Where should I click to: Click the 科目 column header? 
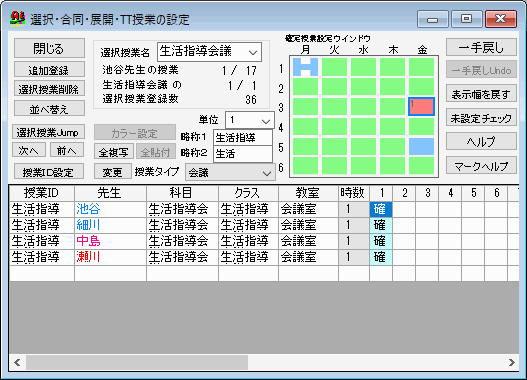coord(182,193)
